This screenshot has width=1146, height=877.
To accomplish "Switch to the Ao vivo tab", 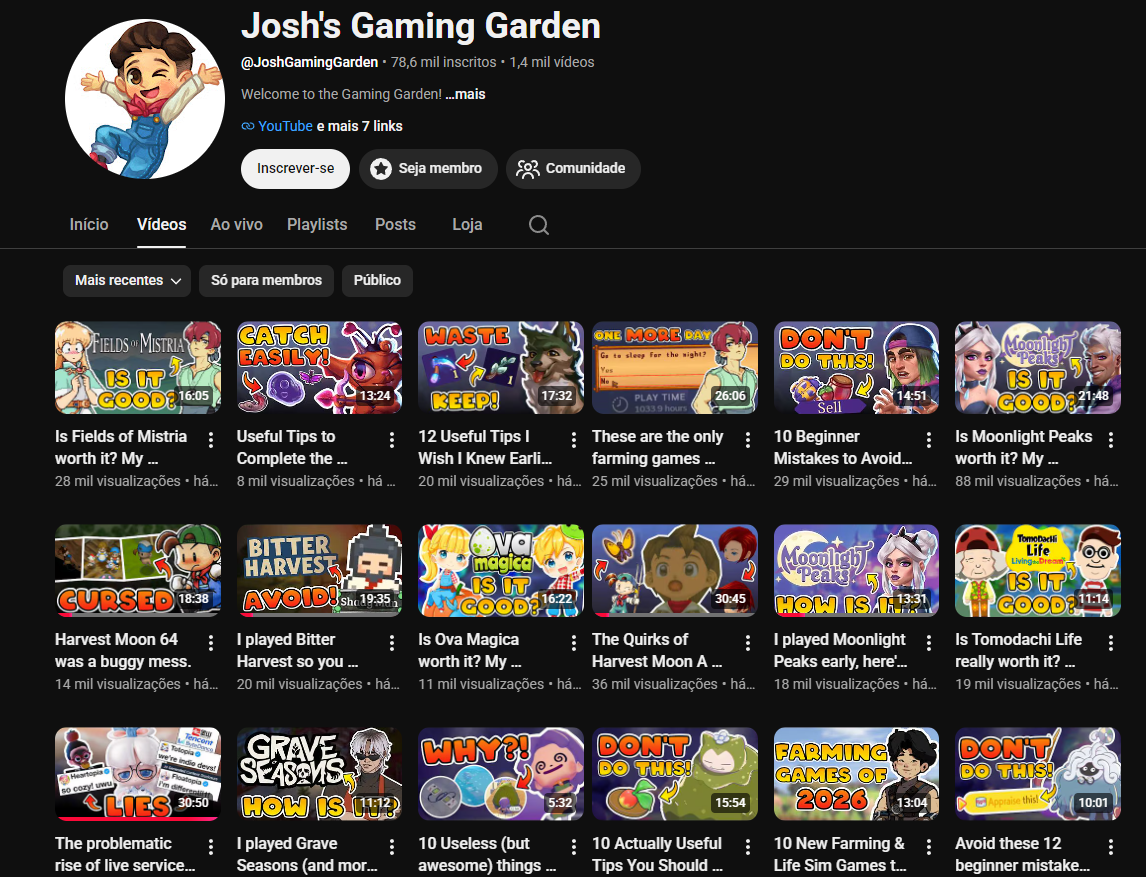I will (237, 224).
